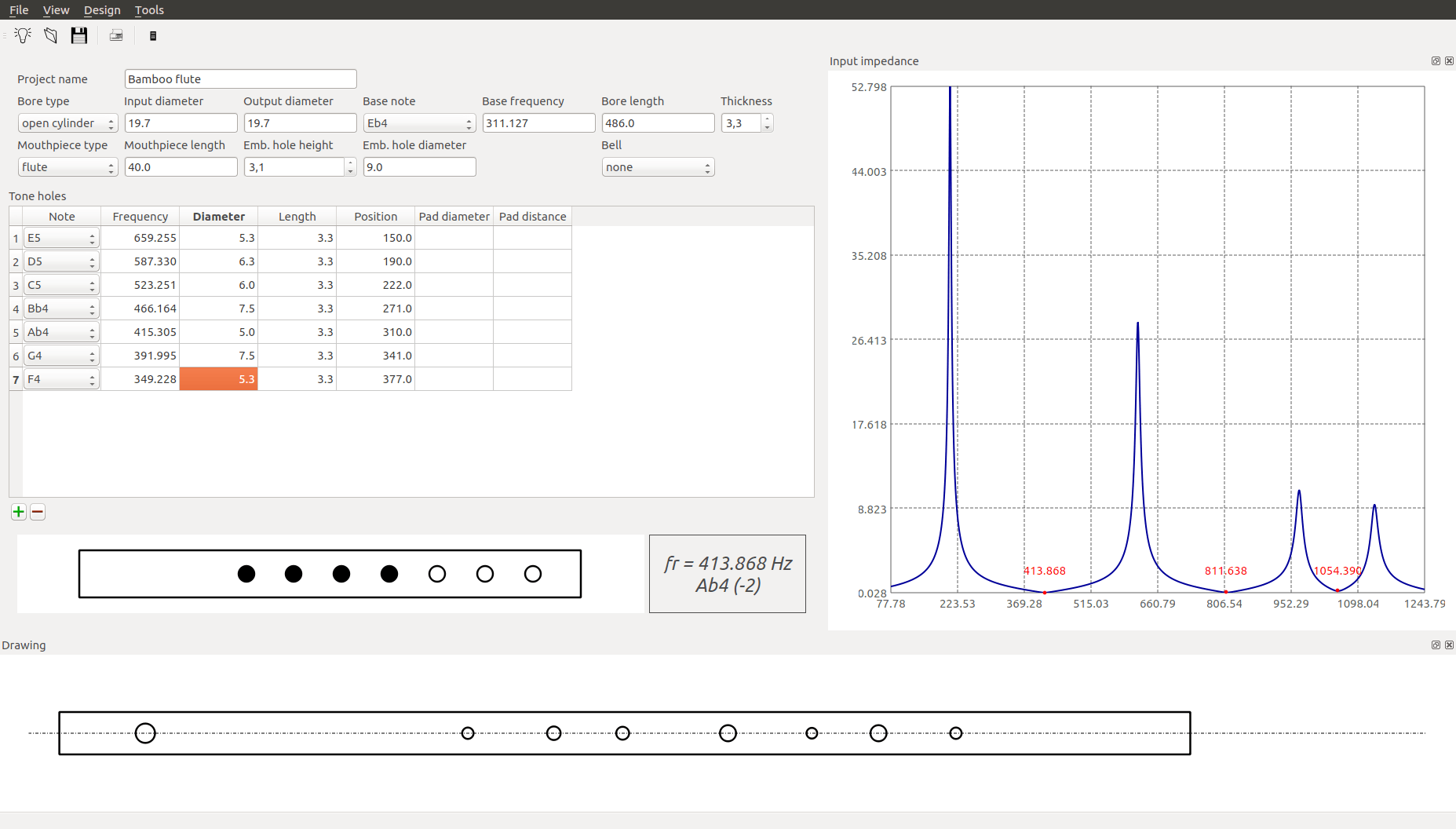1456x829 pixels.
Task: Toggle the first closed fingering hole
Action: (x=246, y=574)
